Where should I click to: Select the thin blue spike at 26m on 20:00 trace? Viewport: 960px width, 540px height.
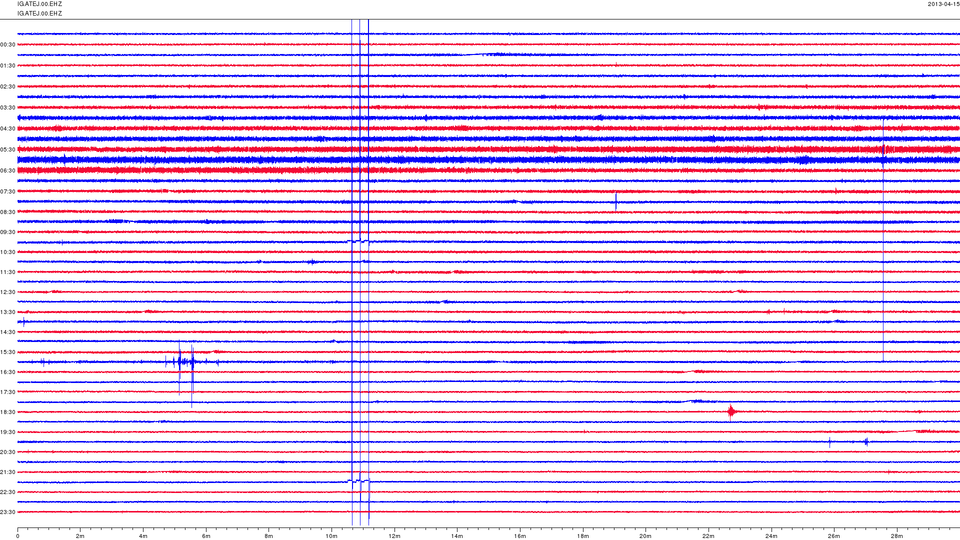830,442
